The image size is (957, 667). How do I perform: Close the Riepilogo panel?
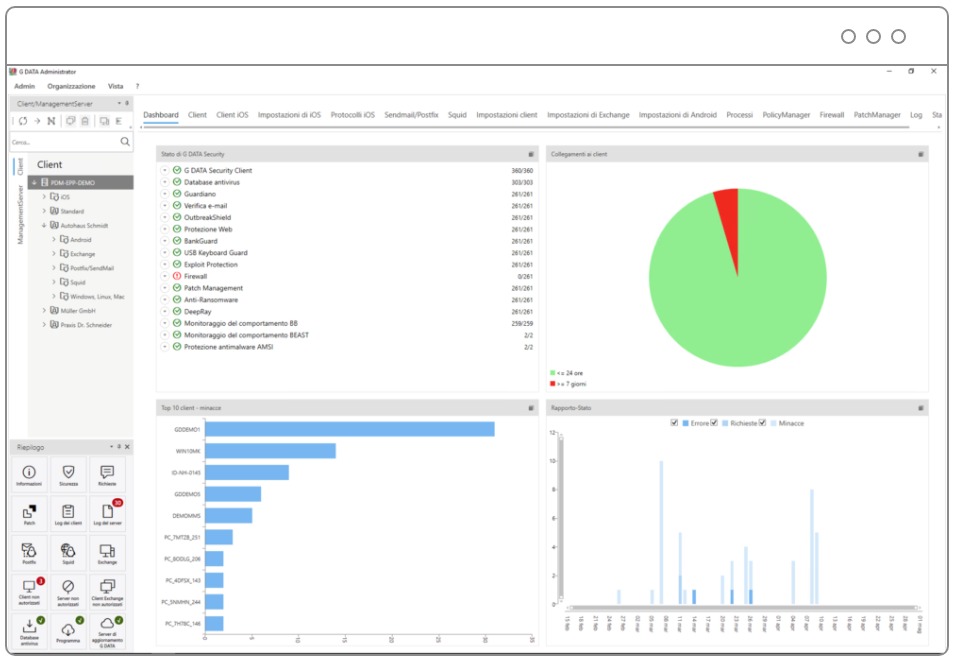(127, 447)
